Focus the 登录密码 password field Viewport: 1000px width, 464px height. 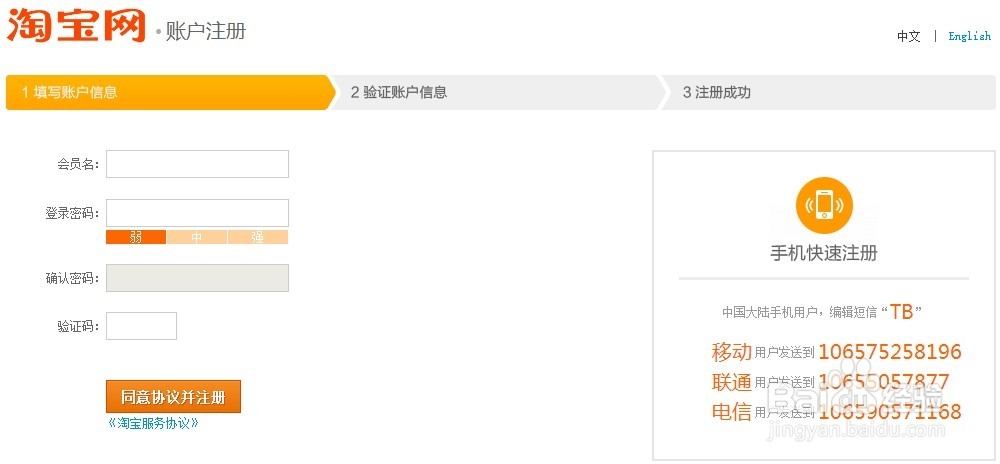click(197, 212)
